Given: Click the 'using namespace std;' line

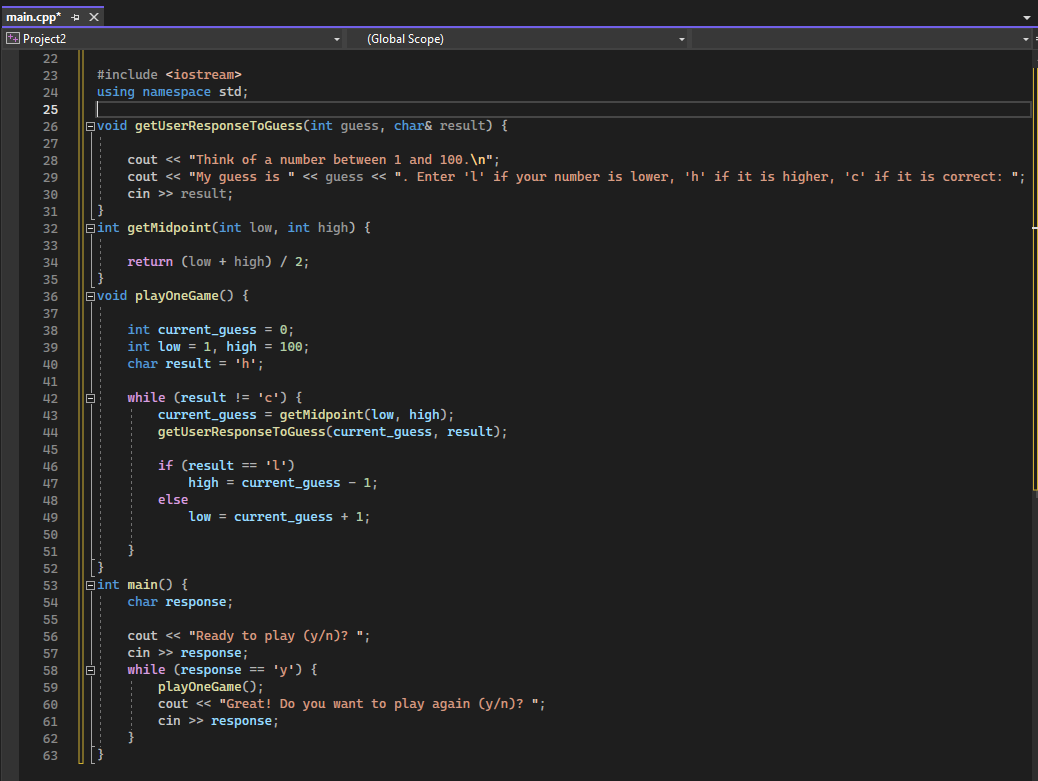Looking at the screenshot, I should tap(172, 92).
